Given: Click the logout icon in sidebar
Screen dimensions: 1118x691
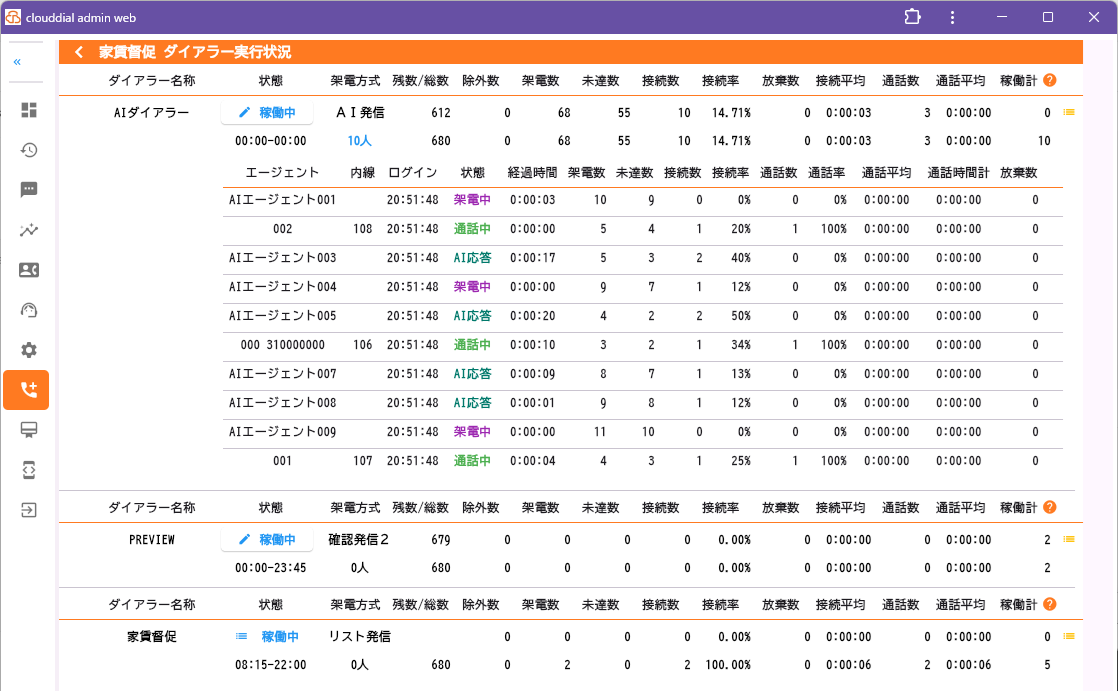Looking at the screenshot, I should 29,510.
